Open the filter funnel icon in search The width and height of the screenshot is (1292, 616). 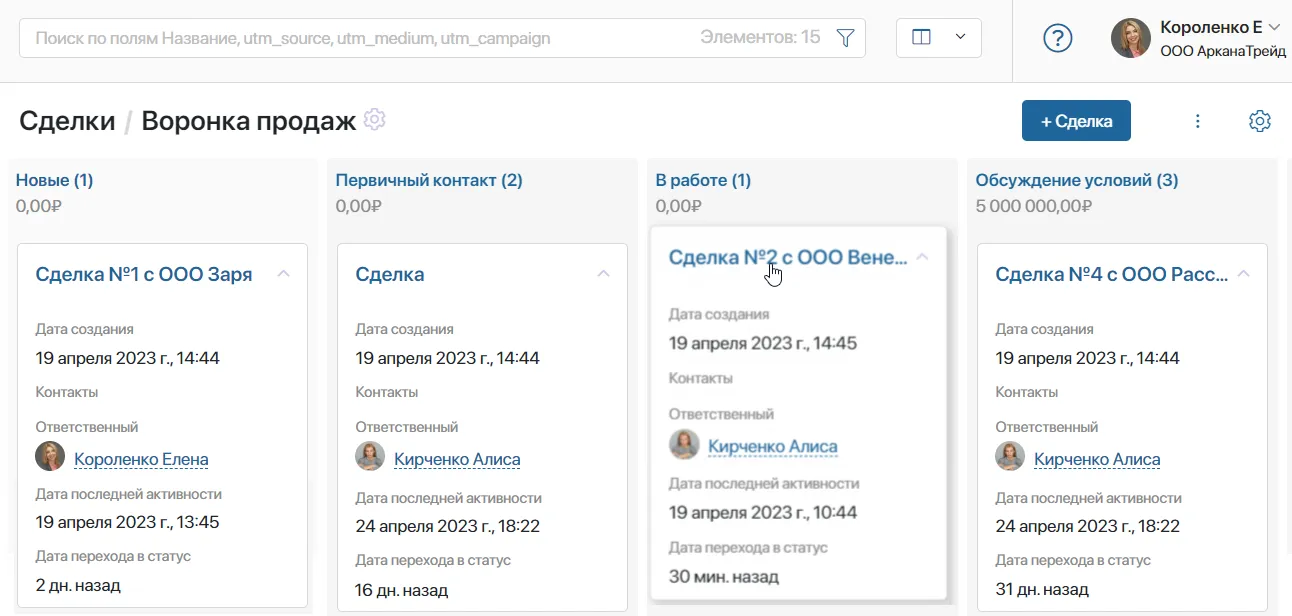coord(845,38)
